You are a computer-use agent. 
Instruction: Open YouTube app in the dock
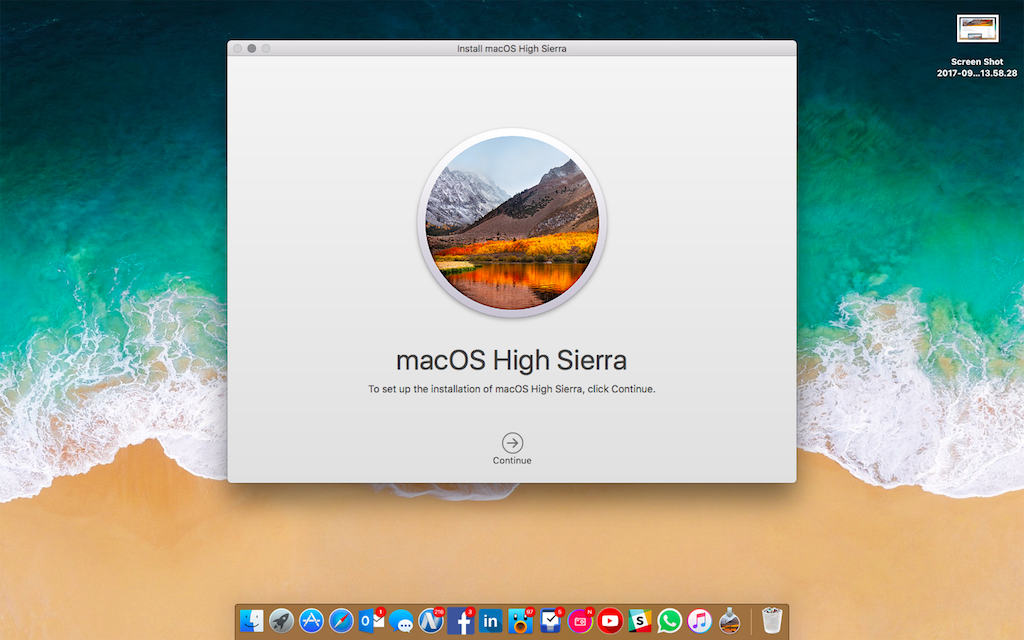610,621
